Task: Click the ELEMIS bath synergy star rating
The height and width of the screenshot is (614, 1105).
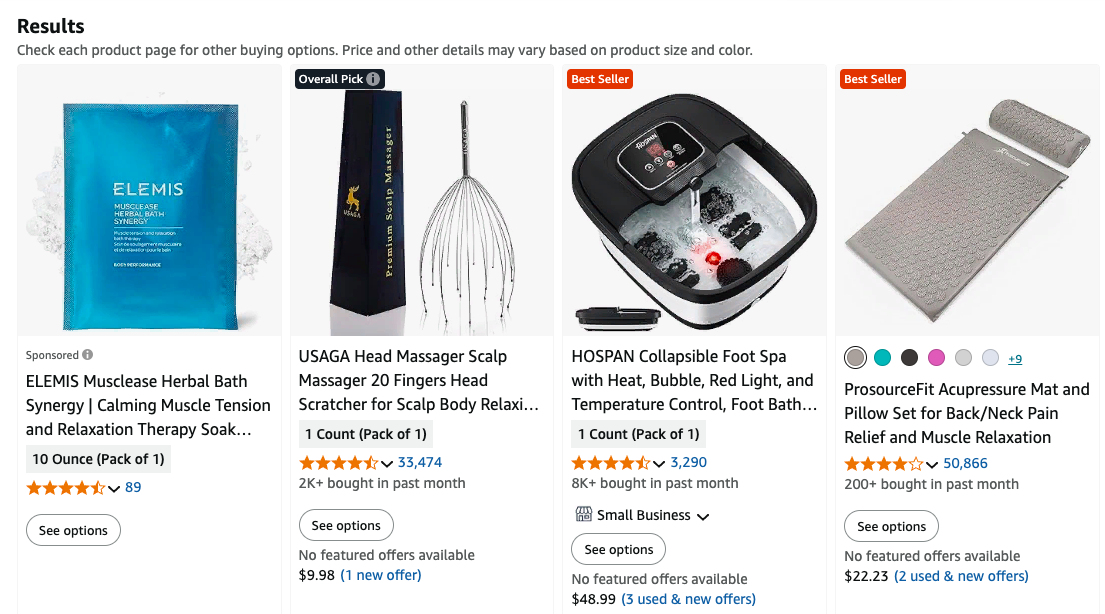Action: pos(65,488)
